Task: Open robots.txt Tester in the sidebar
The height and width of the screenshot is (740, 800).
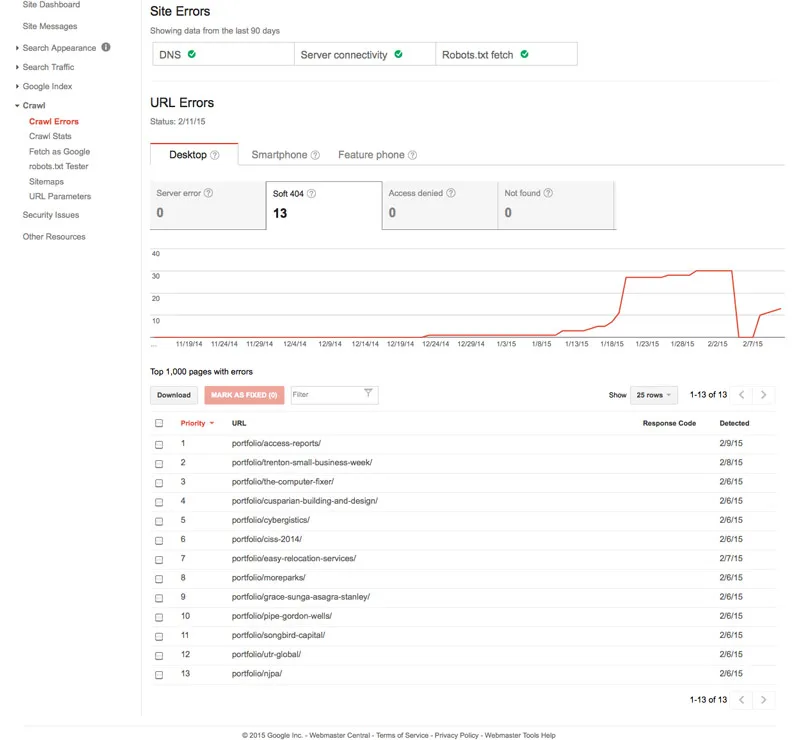Action: click(58, 166)
